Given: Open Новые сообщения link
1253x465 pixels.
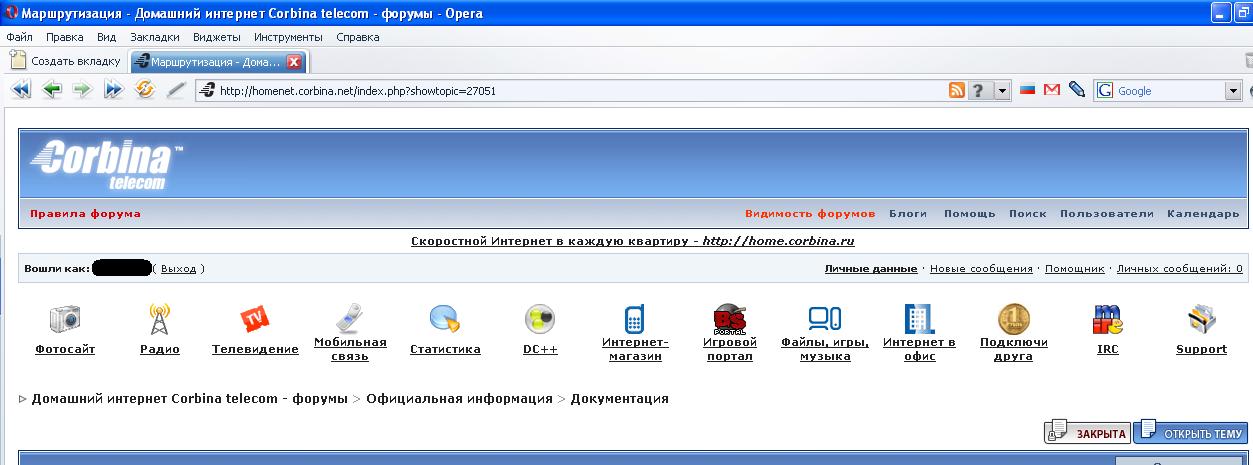Looking at the screenshot, I should tap(981, 269).
